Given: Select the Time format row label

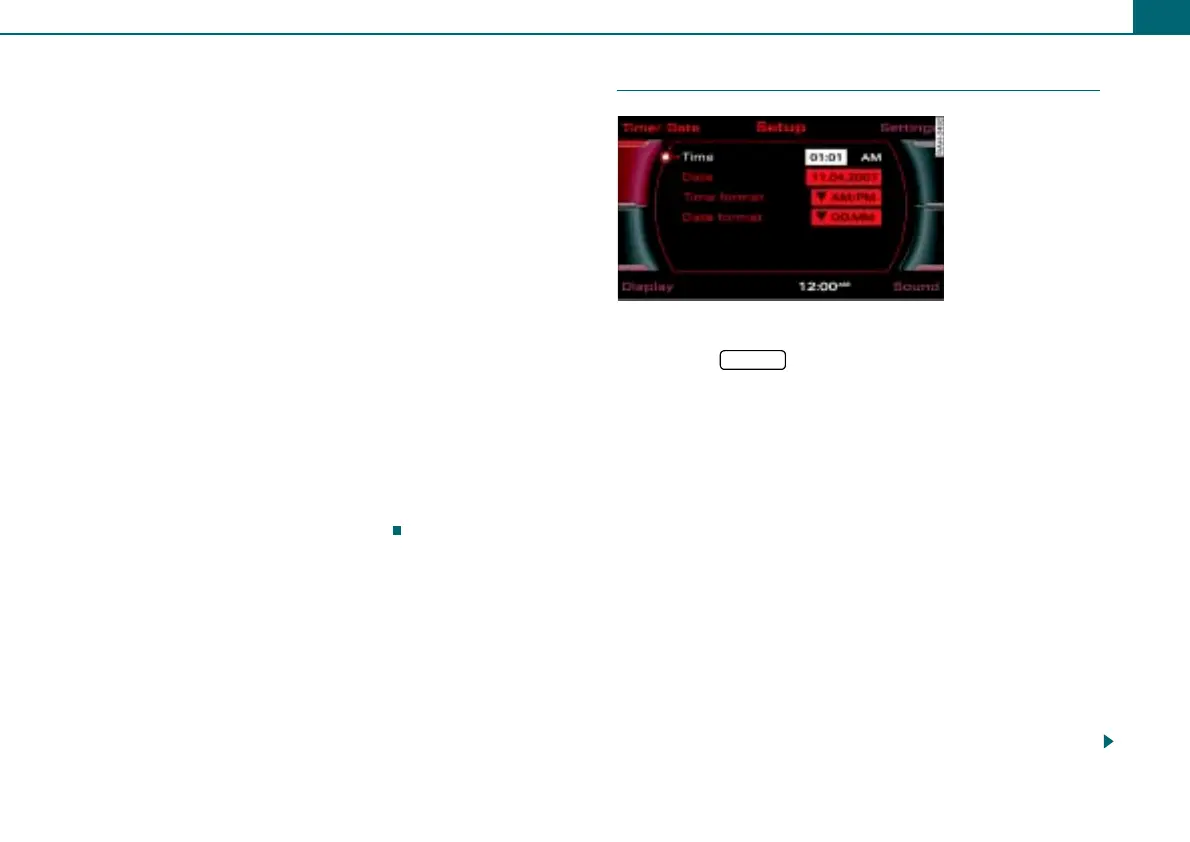Looking at the screenshot, I should pos(723,197).
